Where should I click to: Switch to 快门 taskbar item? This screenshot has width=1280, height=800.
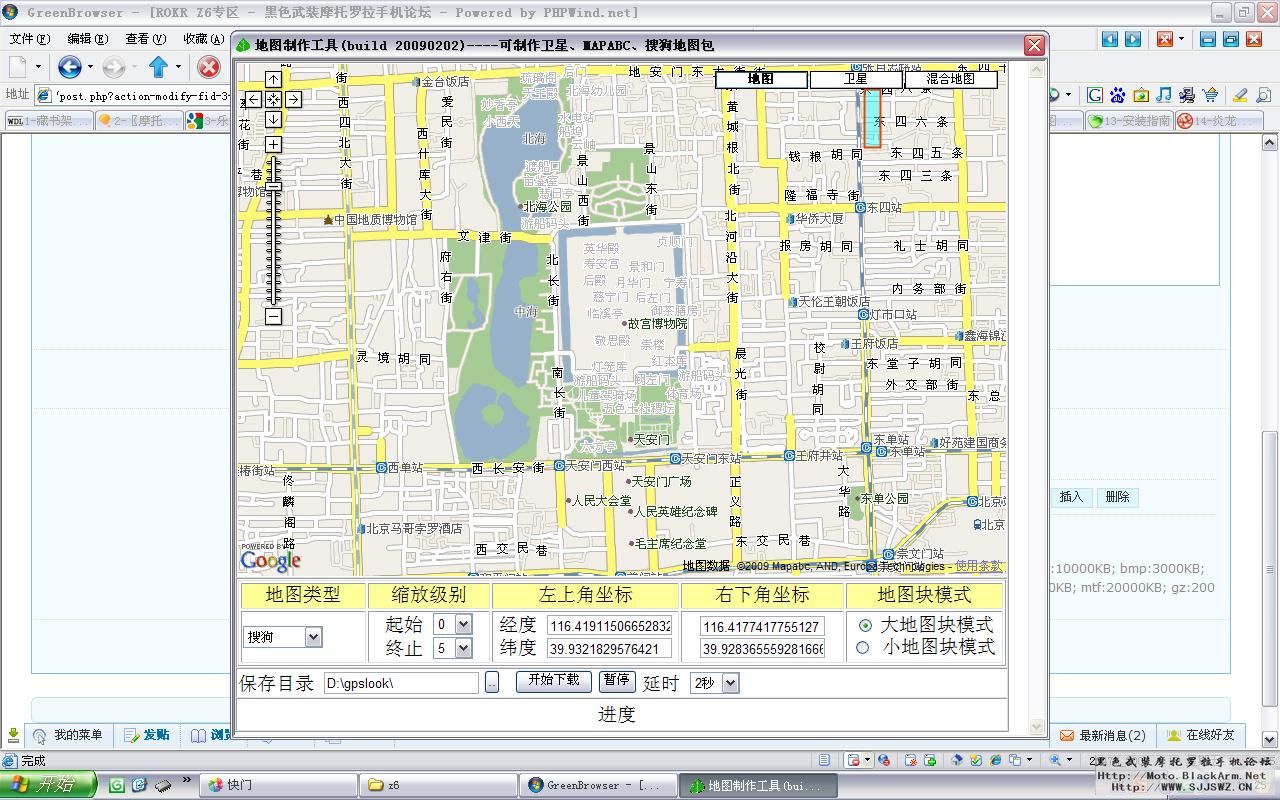278,785
